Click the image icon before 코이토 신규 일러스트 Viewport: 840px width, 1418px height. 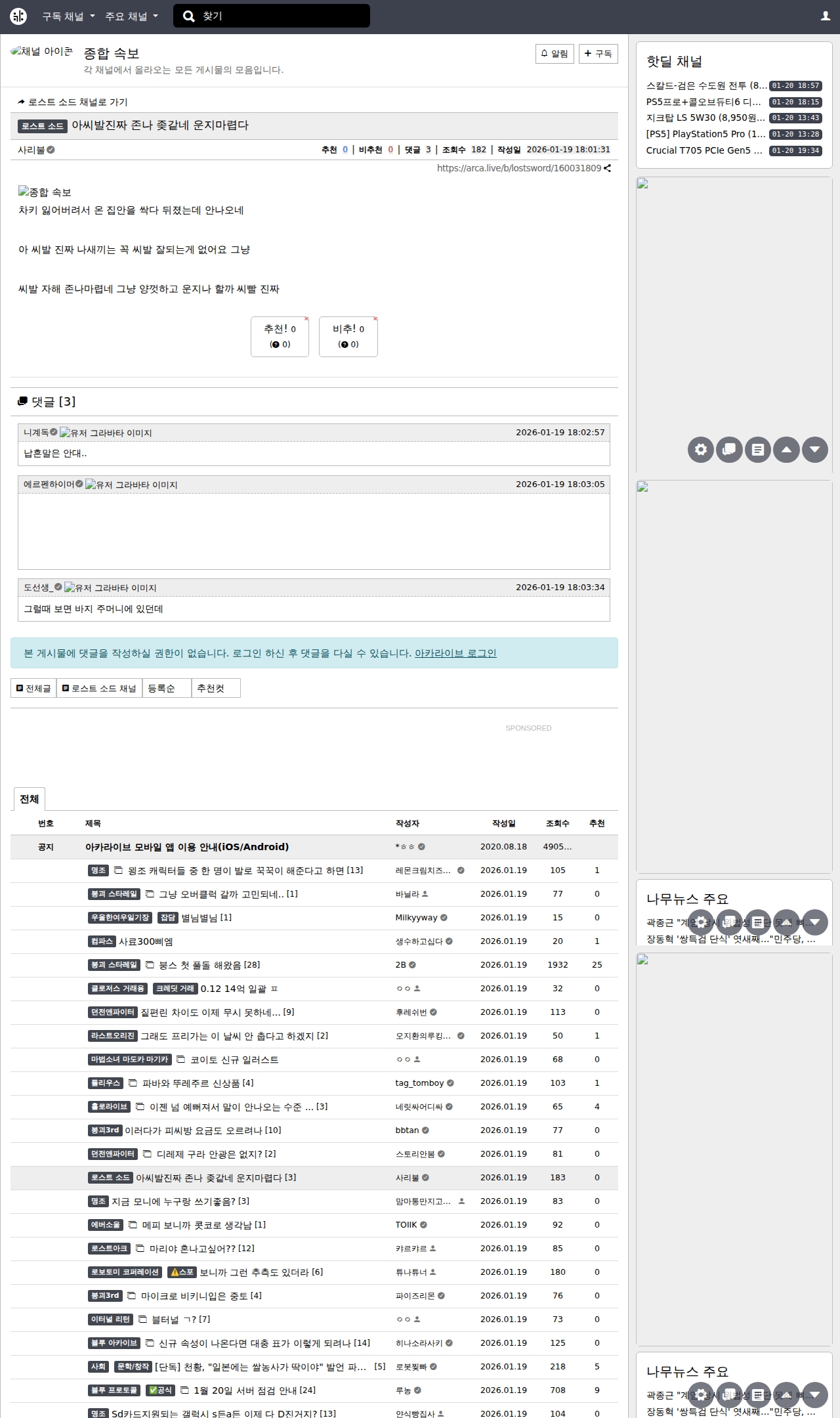pos(181,1060)
